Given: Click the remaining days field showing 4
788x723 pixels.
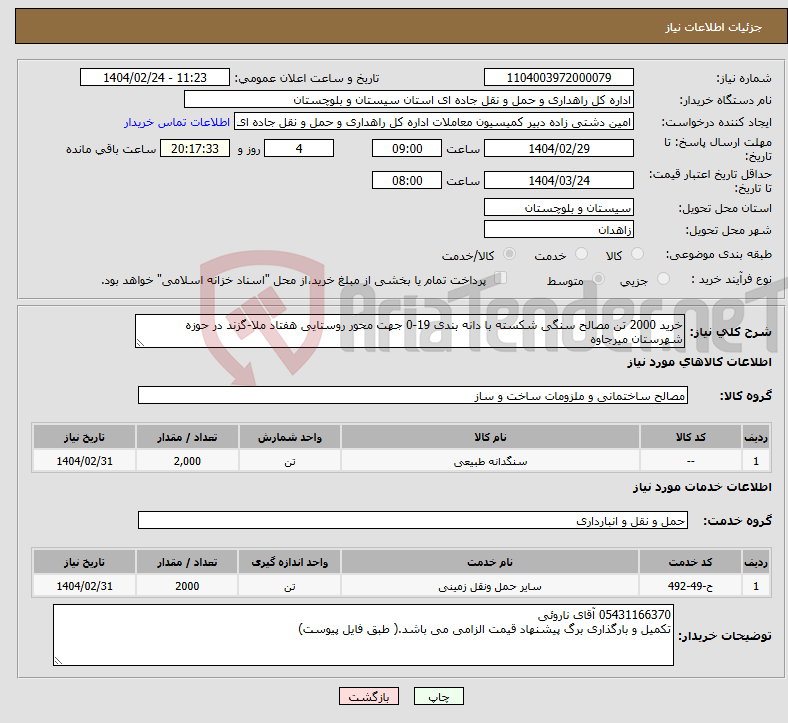Looking at the screenshot, I should point(299,148).
